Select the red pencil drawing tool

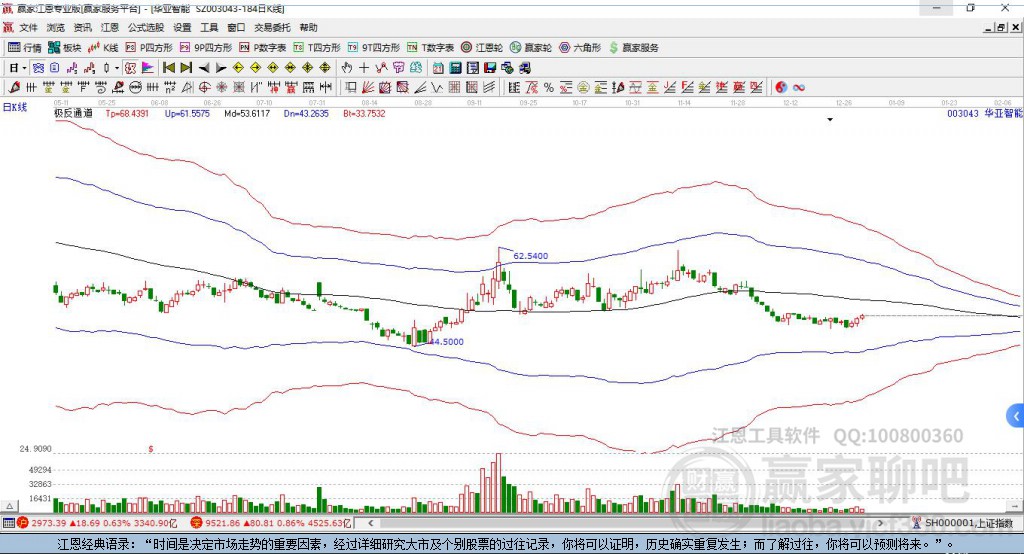[x=14, y=87]
